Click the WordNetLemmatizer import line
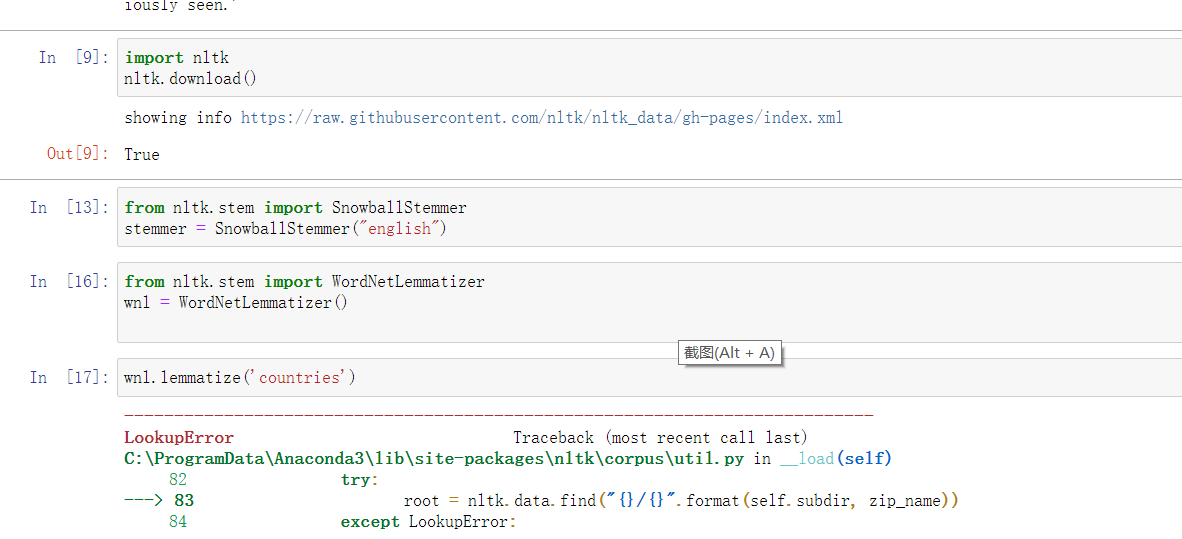Viewport: 1182px width, 539px height. tap(305, 282)
